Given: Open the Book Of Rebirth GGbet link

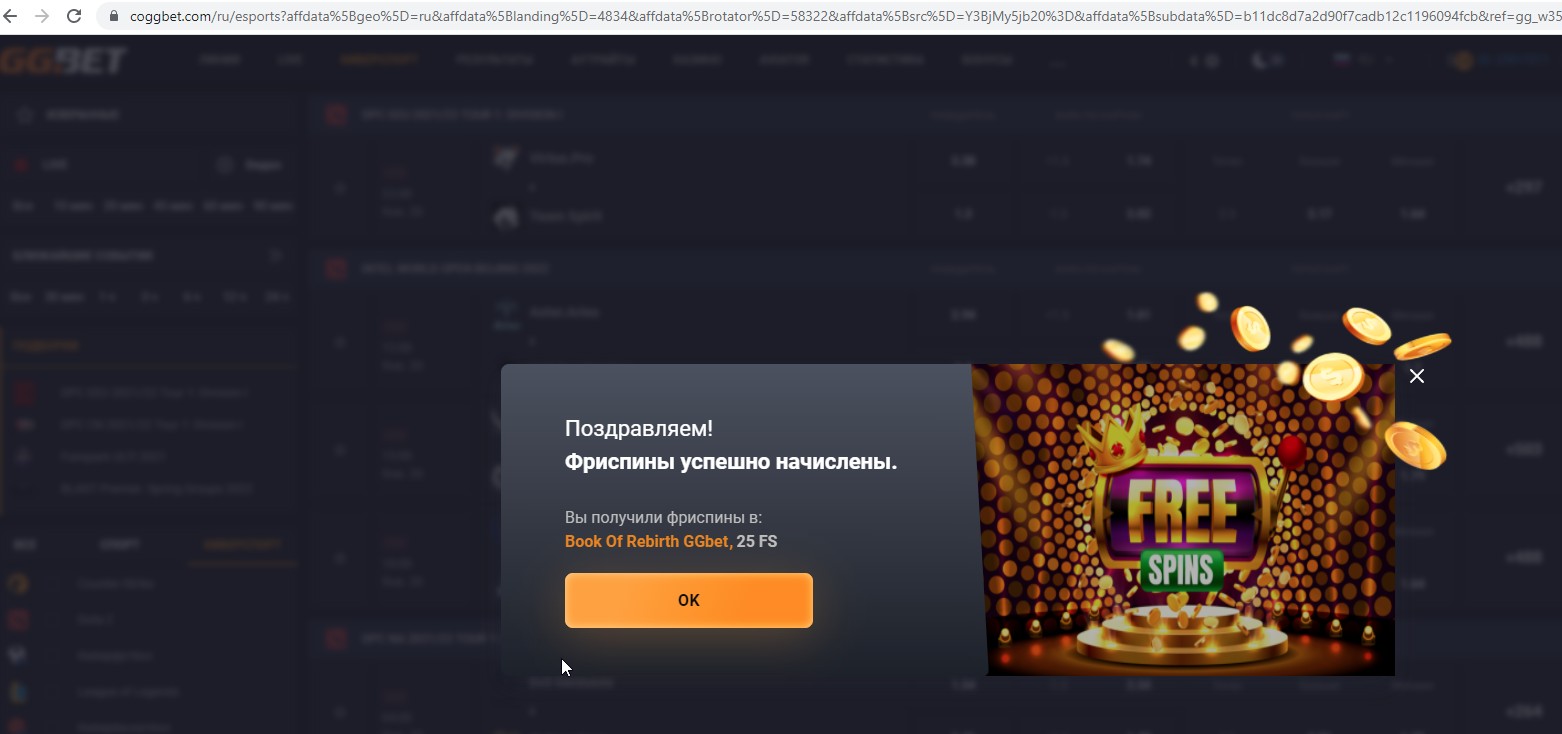Looking at the screenshot, I should (x=646, y=541).
